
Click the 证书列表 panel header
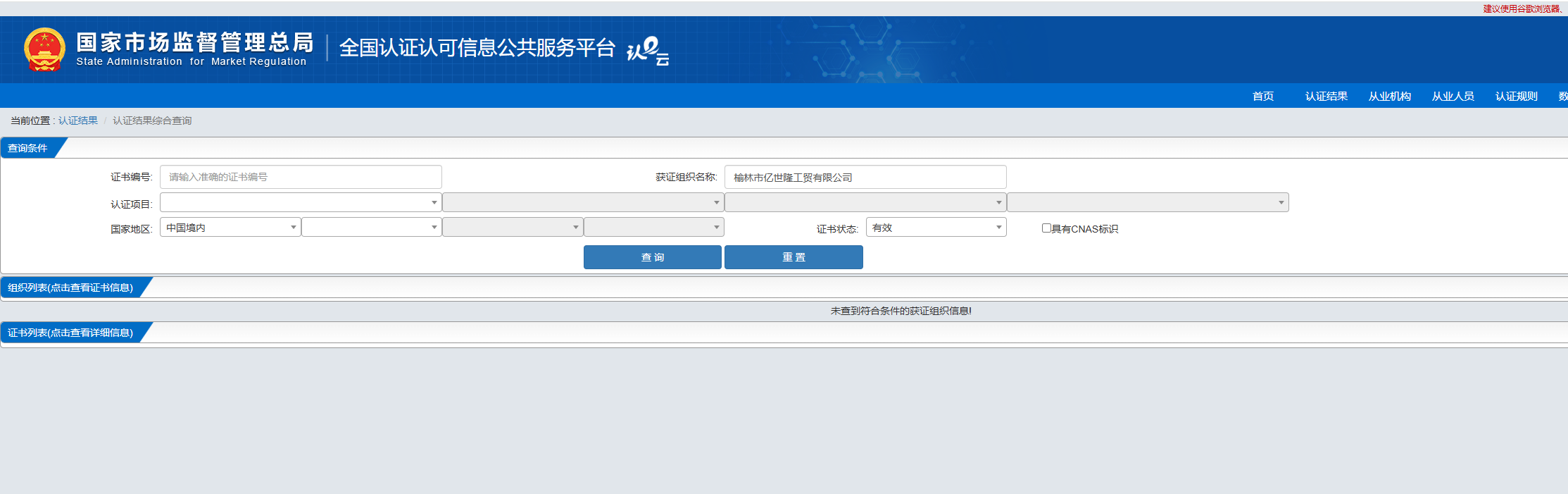coord(70,333)
